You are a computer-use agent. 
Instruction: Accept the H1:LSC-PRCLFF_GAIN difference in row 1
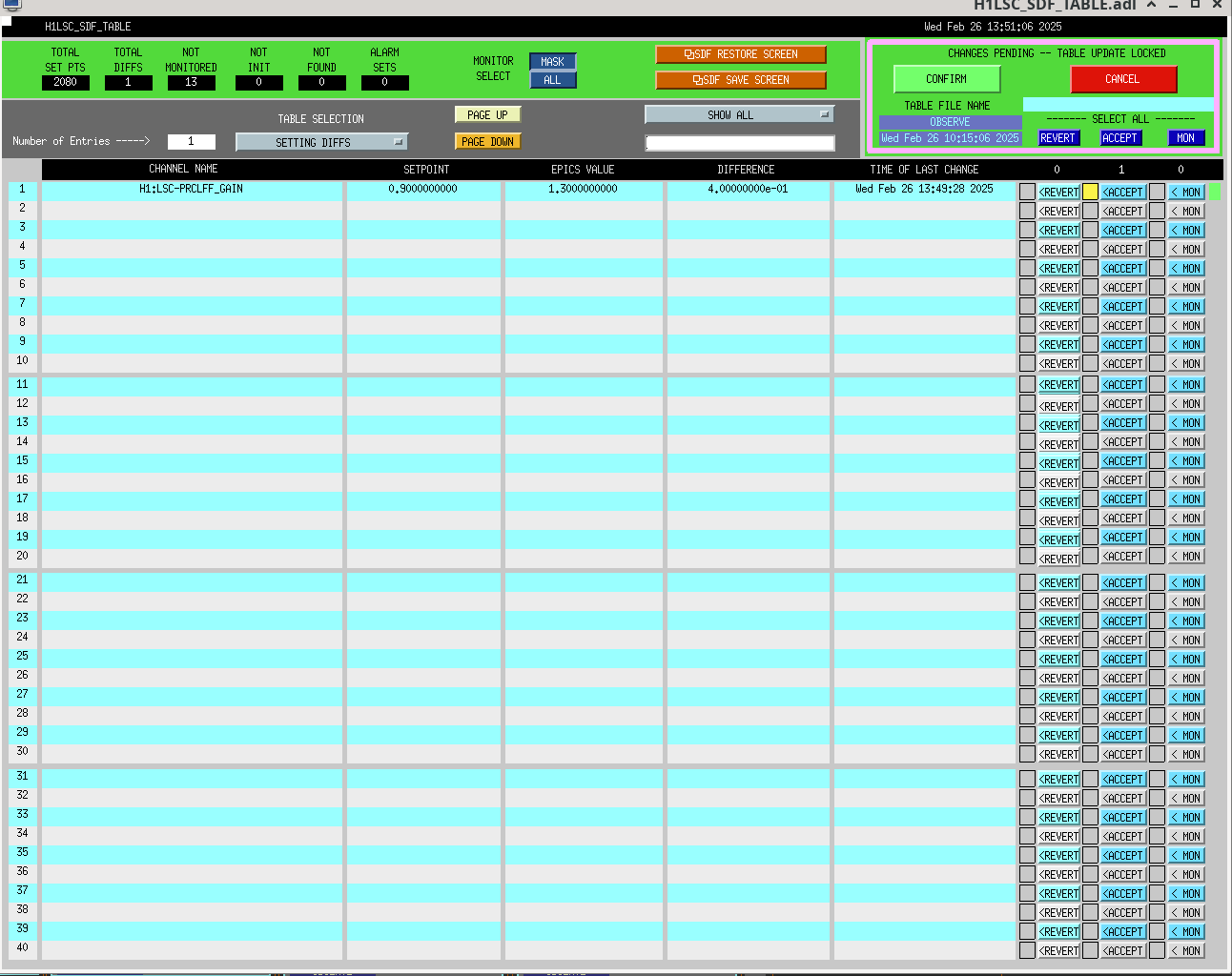pyautogui.click(x=1124, y=192)
